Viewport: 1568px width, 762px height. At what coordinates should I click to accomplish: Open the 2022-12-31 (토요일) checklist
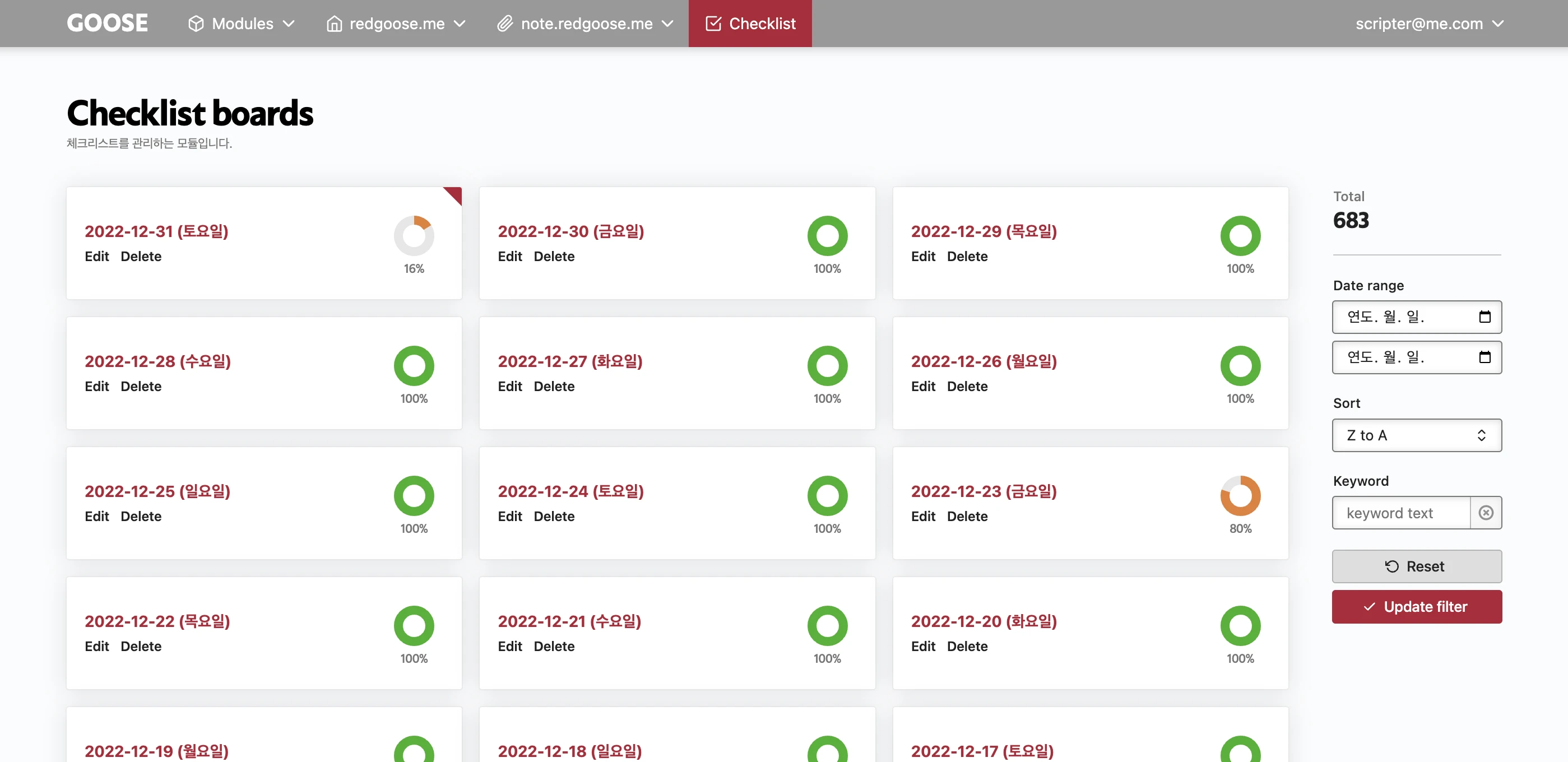(156, 231)
